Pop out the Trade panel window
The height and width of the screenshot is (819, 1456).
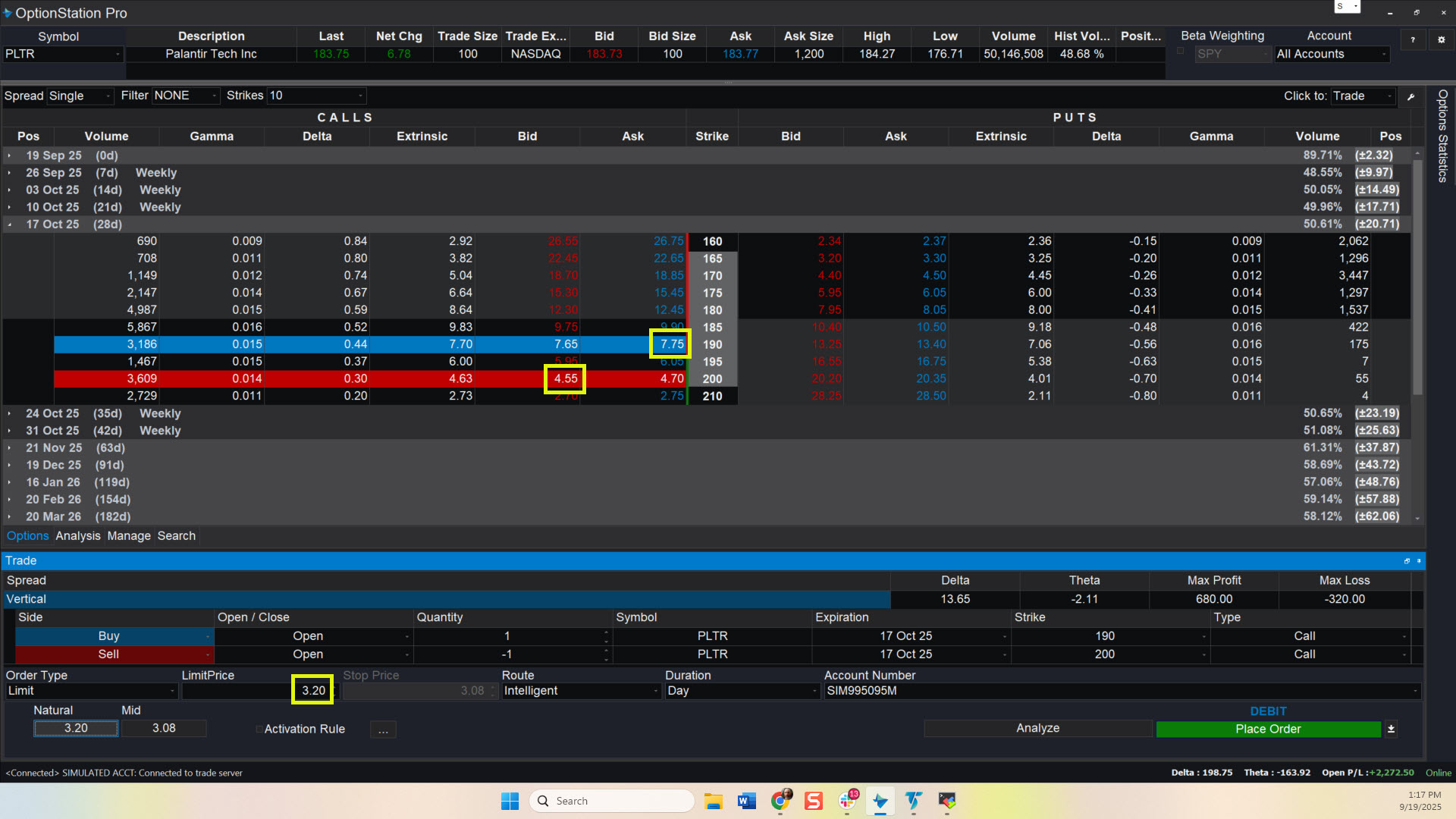point(1407,561)
